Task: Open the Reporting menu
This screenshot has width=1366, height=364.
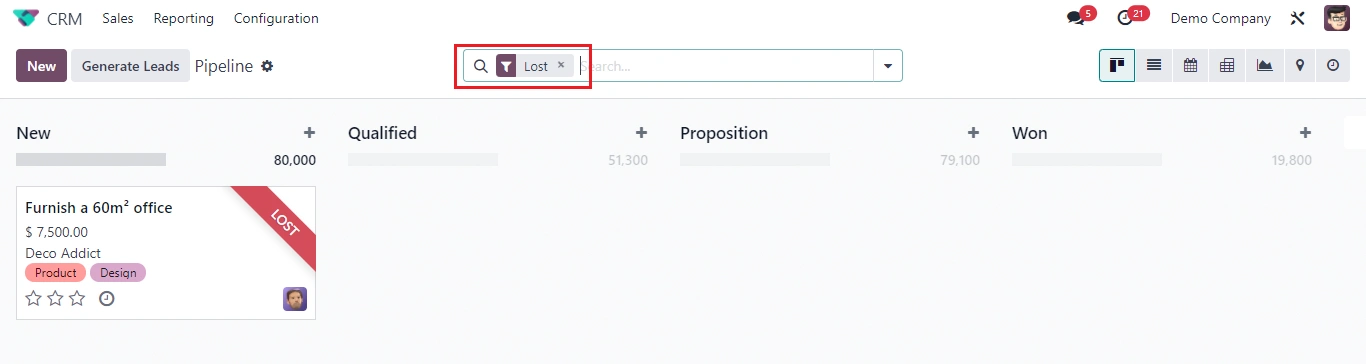Action: [x=184, y=18]
